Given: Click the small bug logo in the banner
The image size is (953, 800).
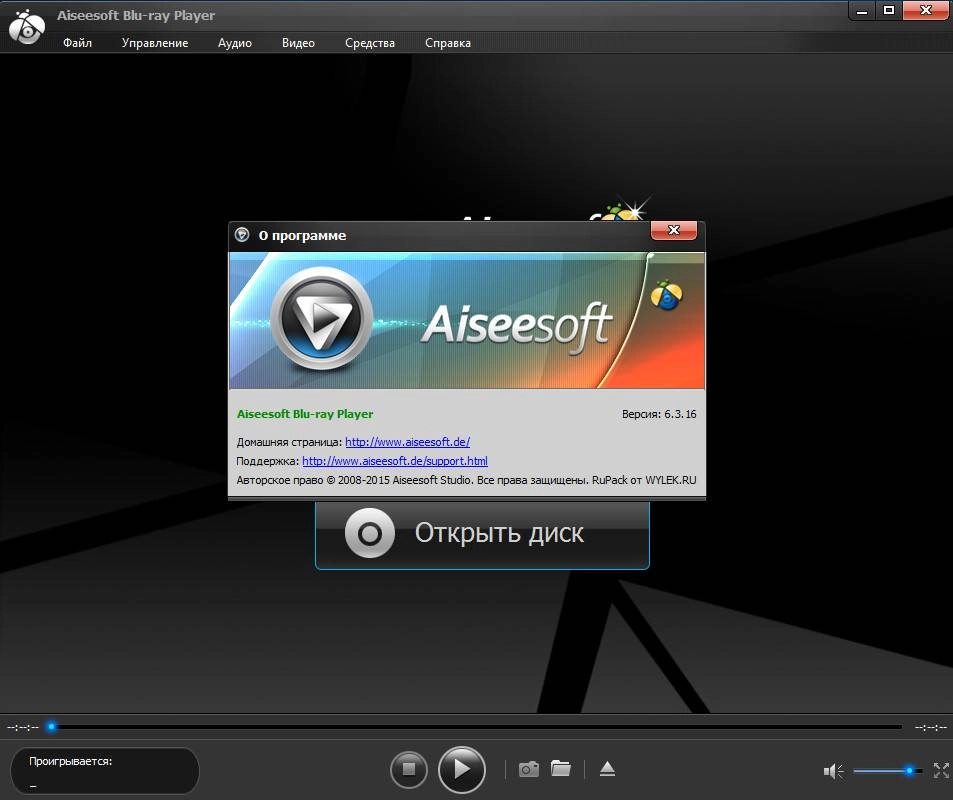Looking at the screenshot, I should pyautogui.click(x=666, y=295).
